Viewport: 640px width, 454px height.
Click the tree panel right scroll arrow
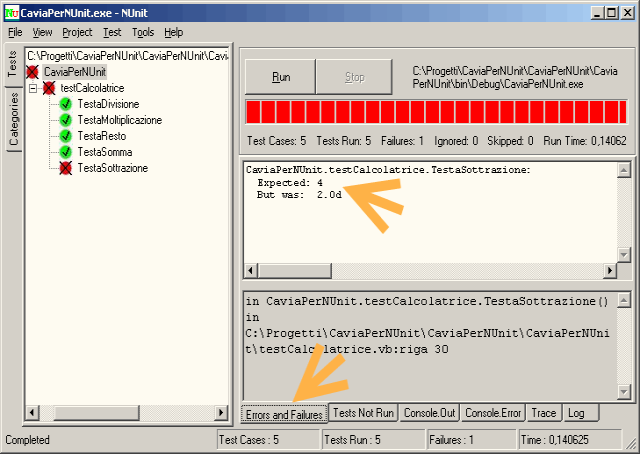tap(221, 412)
